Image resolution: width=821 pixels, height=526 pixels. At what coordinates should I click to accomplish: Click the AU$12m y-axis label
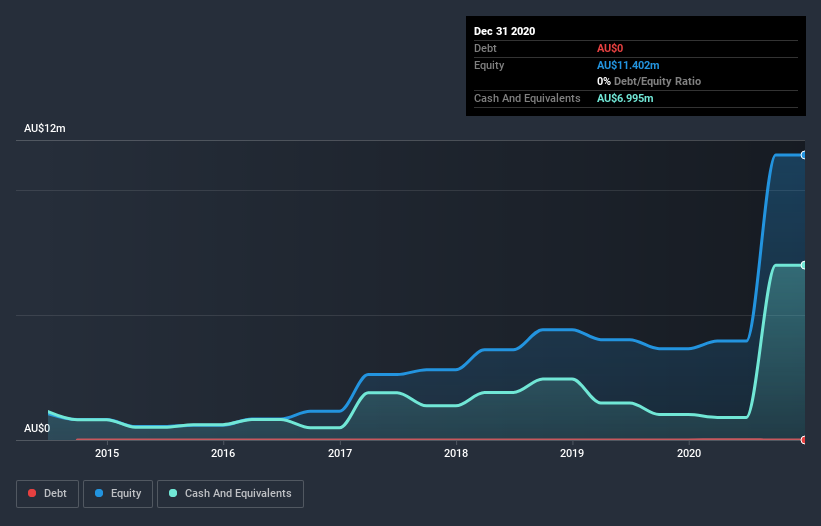[45, 128]
